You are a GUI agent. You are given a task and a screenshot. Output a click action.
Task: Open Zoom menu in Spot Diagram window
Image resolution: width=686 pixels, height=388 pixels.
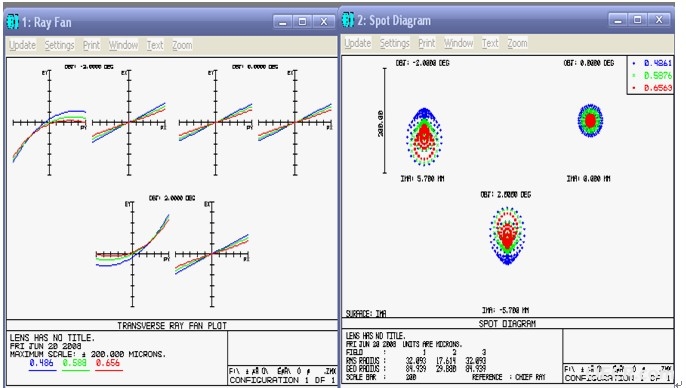tap(517, 43)
